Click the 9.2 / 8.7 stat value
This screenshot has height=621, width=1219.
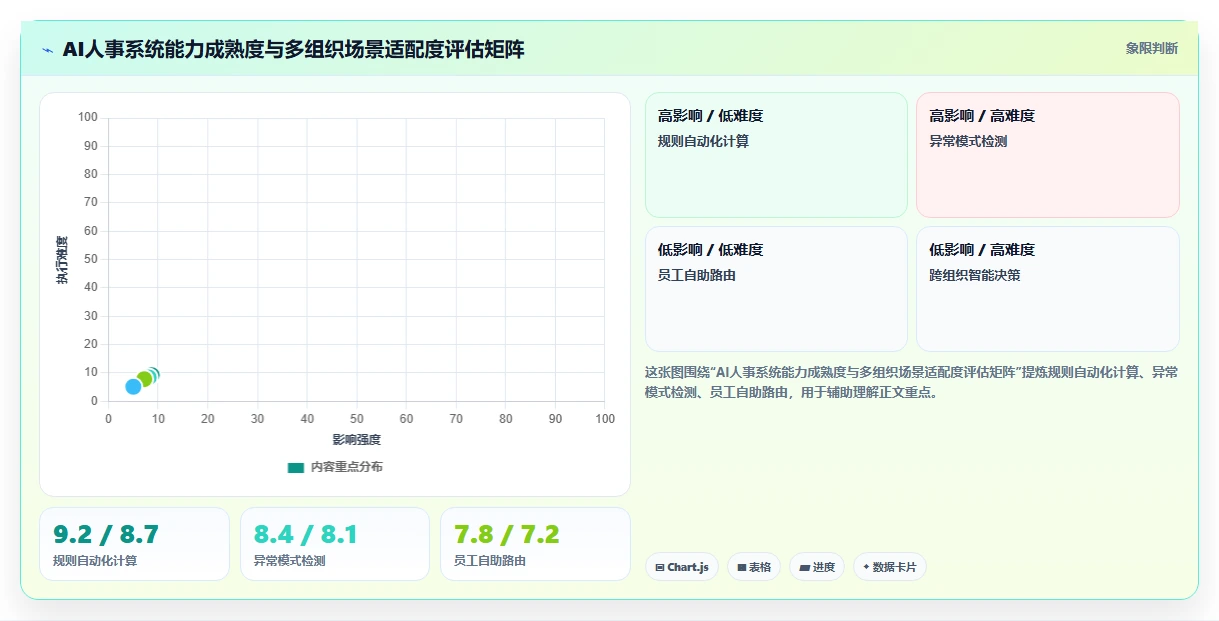point(106,534)
